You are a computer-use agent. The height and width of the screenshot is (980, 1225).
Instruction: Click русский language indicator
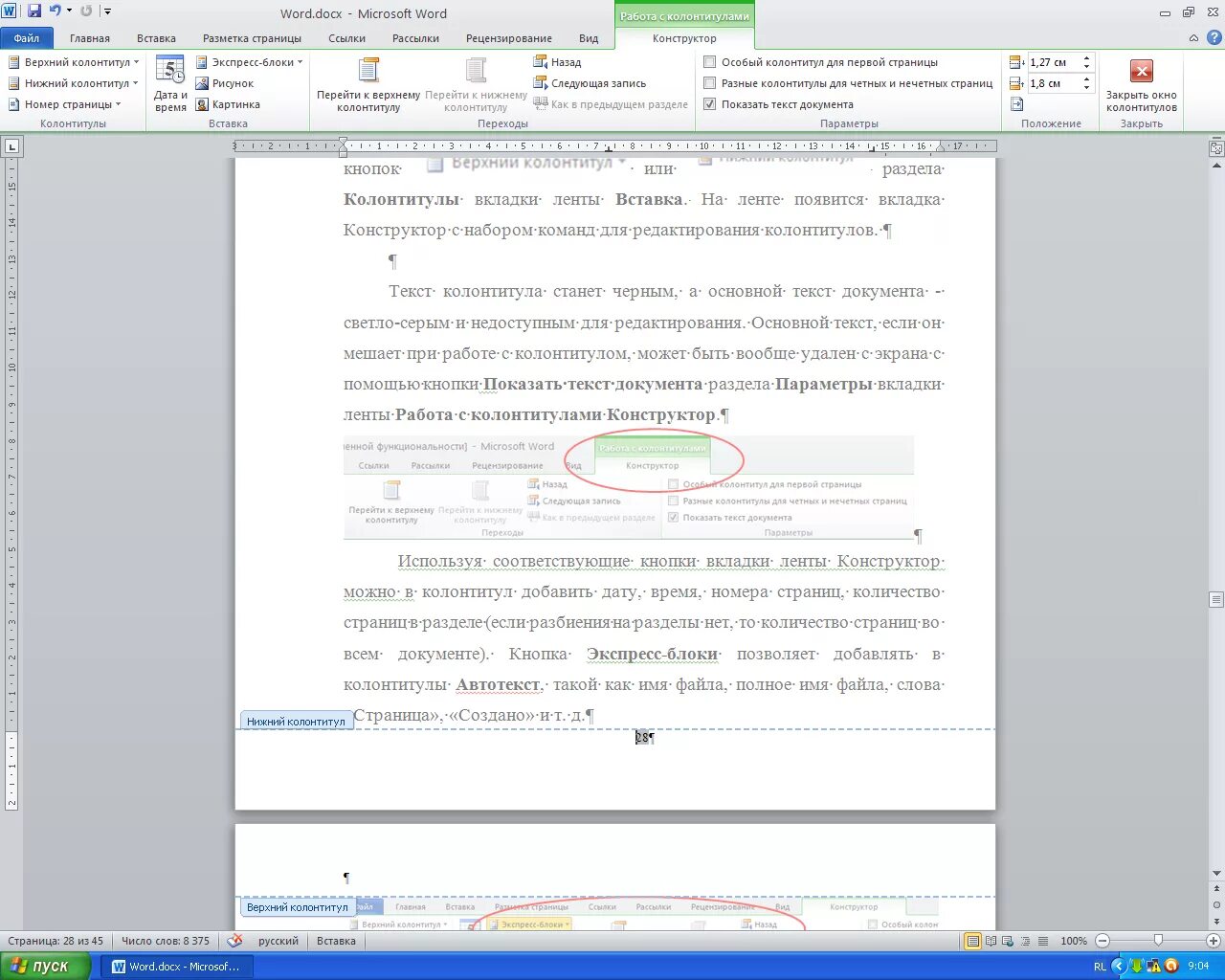[x=278, y=941]
